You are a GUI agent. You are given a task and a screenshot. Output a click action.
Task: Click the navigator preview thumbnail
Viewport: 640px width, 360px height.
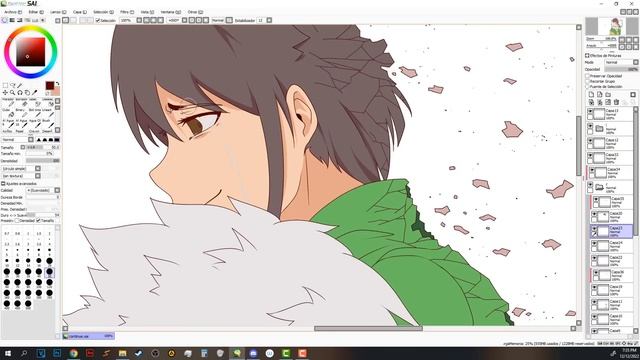[x=612, y=27]
